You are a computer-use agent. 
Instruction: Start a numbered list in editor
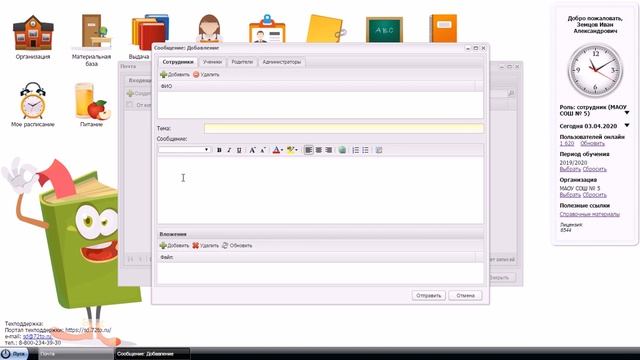coord(356,150)
